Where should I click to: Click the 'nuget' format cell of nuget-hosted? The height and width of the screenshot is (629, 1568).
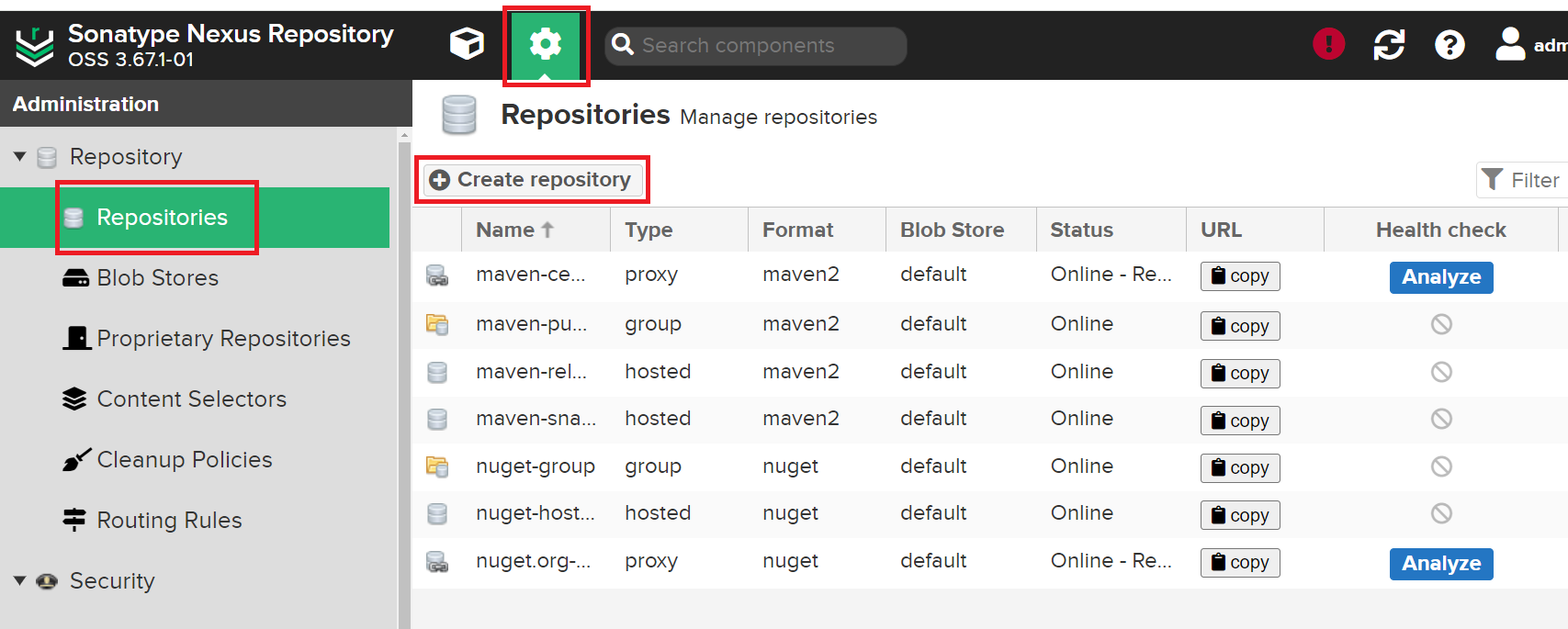click(x=790, y=513)
